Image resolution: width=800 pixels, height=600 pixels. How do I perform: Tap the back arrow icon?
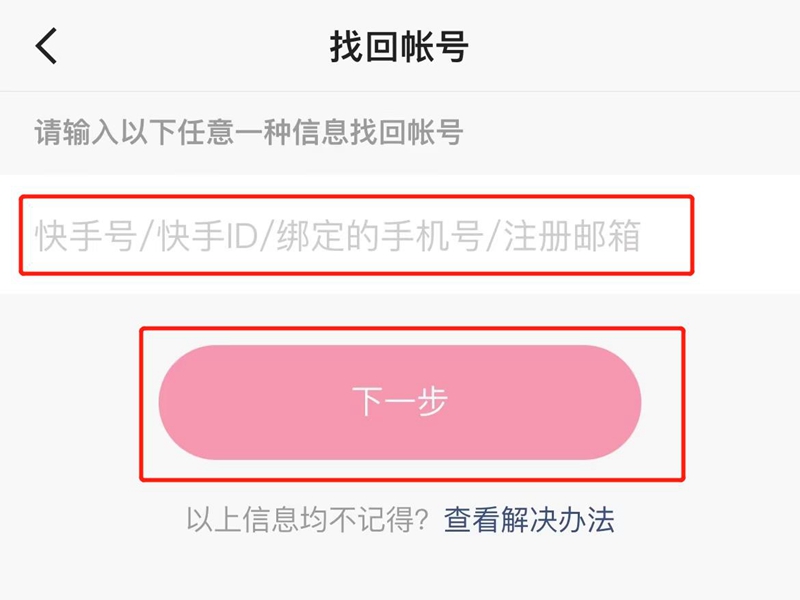(47, 46)
